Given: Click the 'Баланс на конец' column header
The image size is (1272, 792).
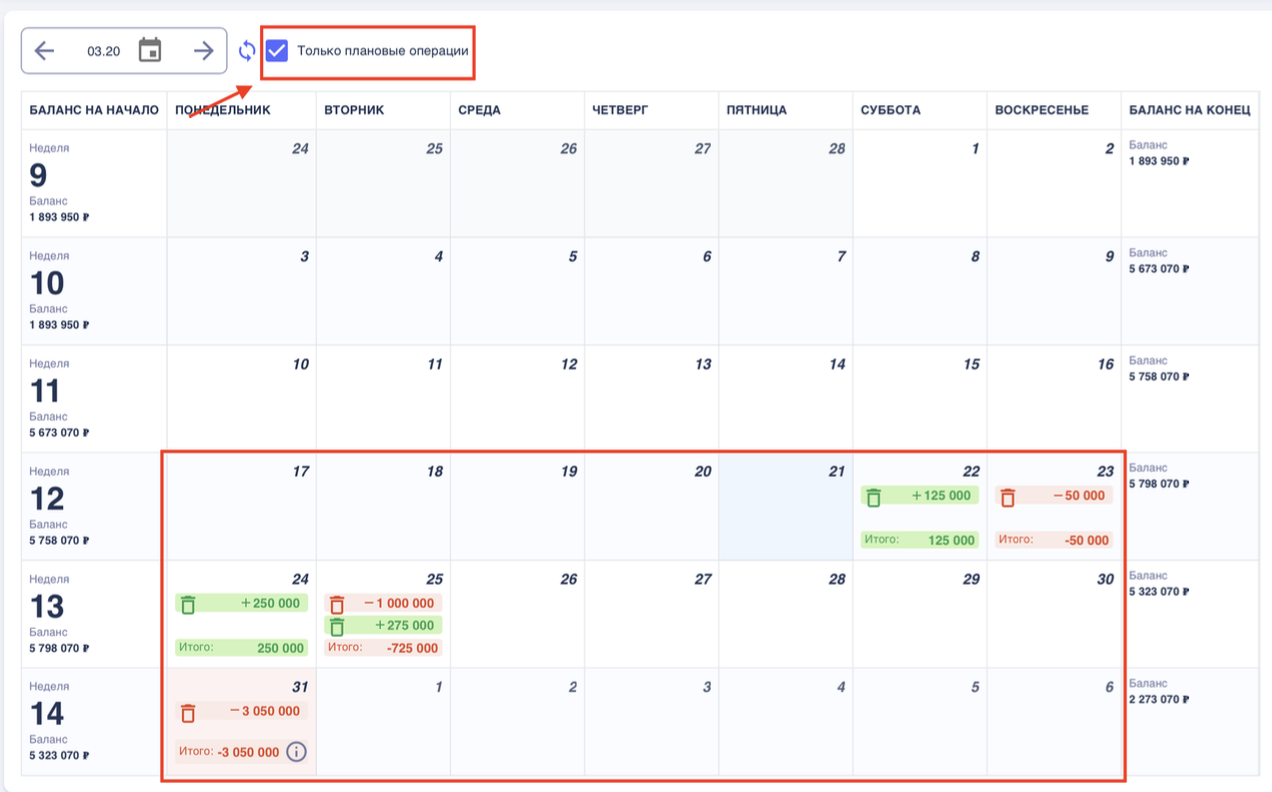Looking at the screenshot, I should [x=1189, y=110].
